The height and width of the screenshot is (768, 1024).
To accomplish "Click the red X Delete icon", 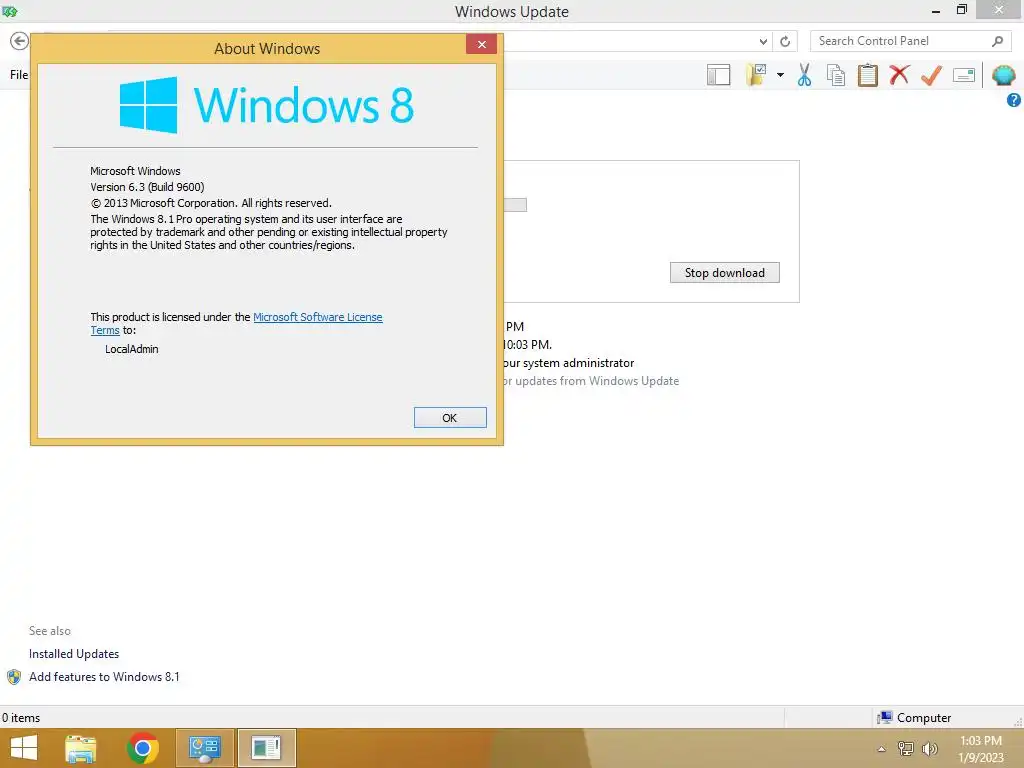I will click(x=899, y=75).
